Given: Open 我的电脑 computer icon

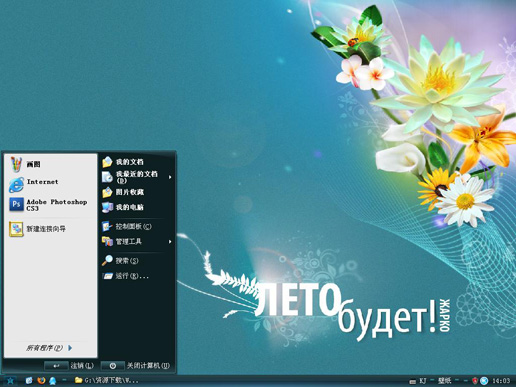Looking at the screenshot, I should pyautogui.click(x=107, y=207).
